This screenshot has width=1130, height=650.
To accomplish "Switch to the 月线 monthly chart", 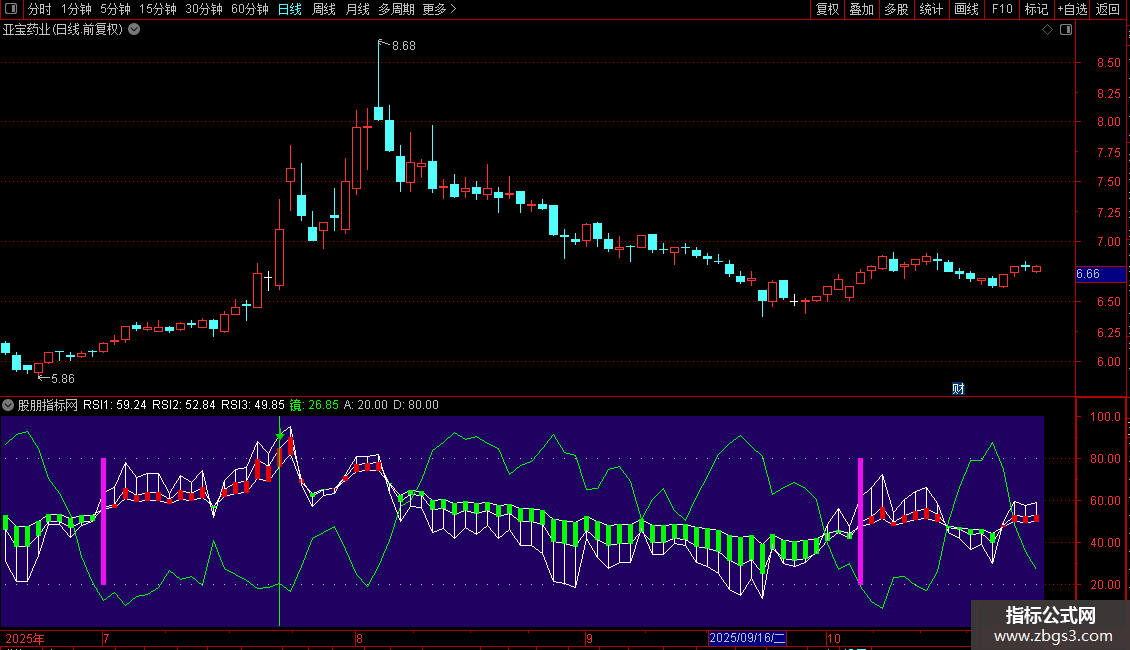I will point(357,9).
